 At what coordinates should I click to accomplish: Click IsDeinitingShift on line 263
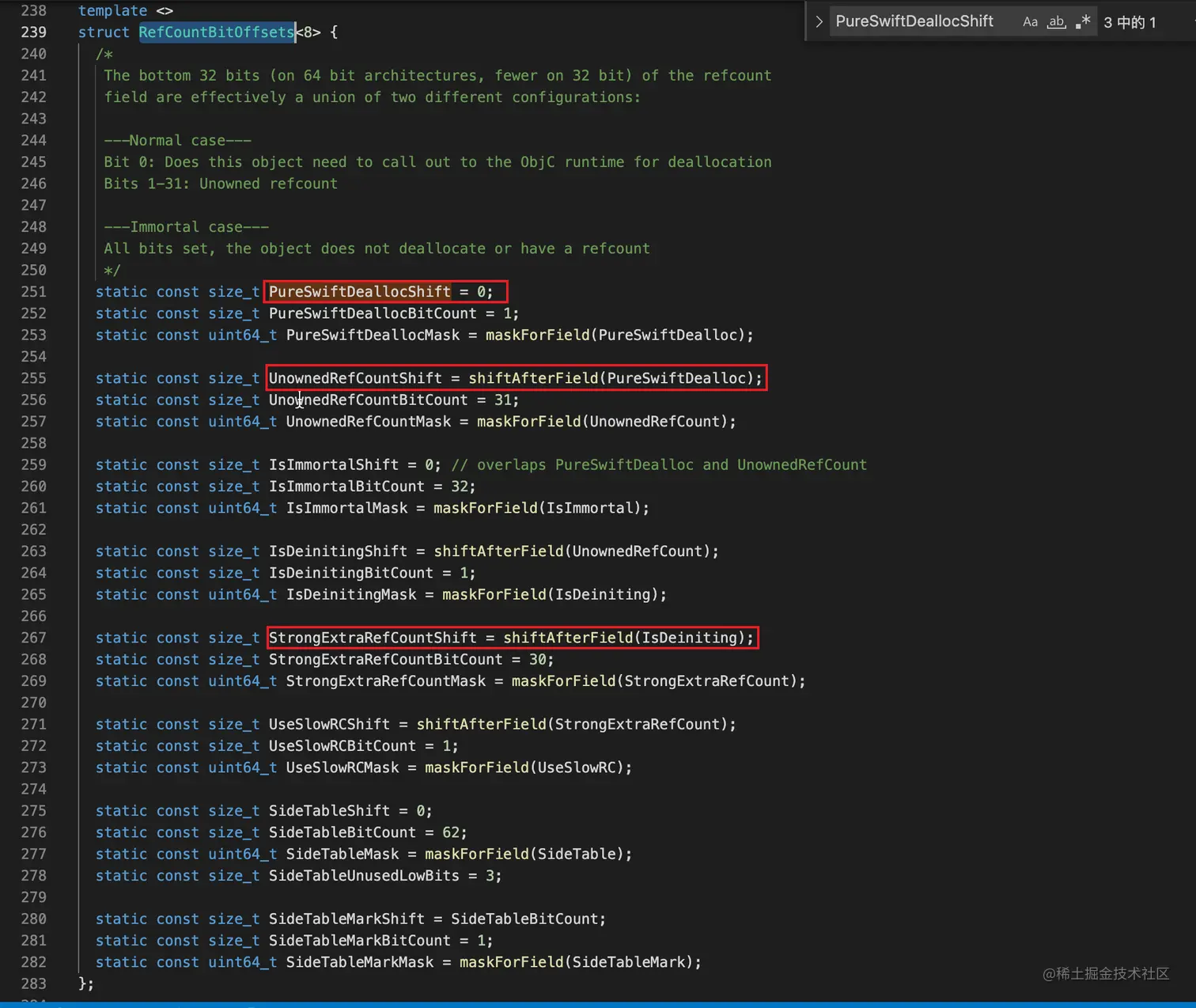coord(338,551)
